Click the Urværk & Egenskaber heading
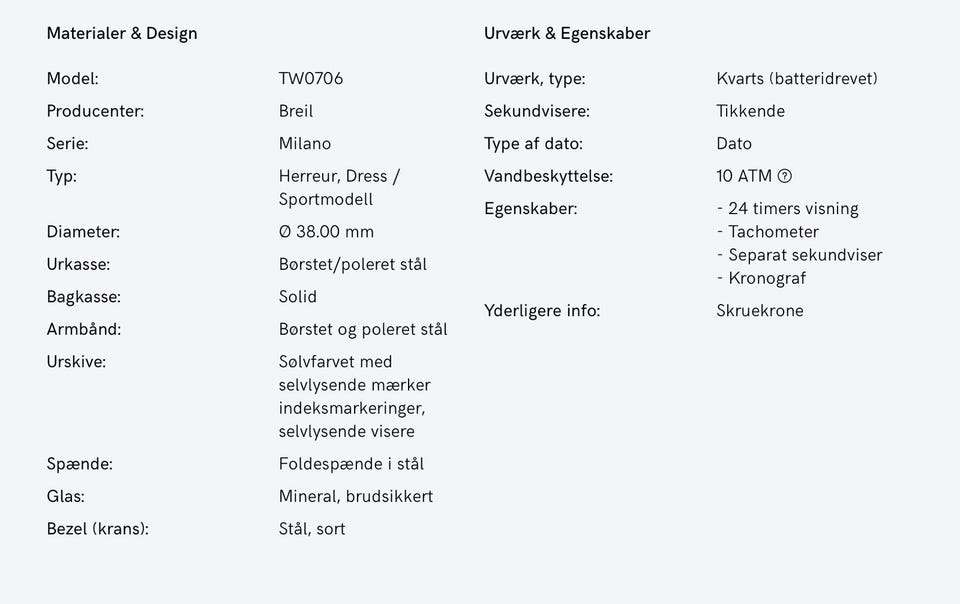 tap(567, 33)
